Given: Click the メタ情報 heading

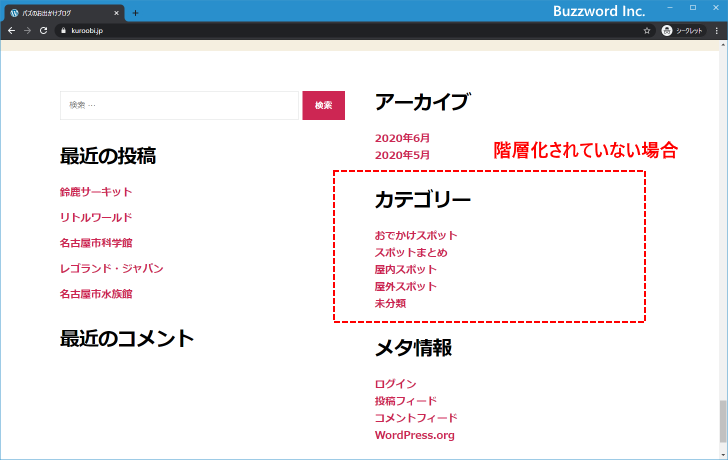Looking at the screenshot, I should (x=413, y=348).
